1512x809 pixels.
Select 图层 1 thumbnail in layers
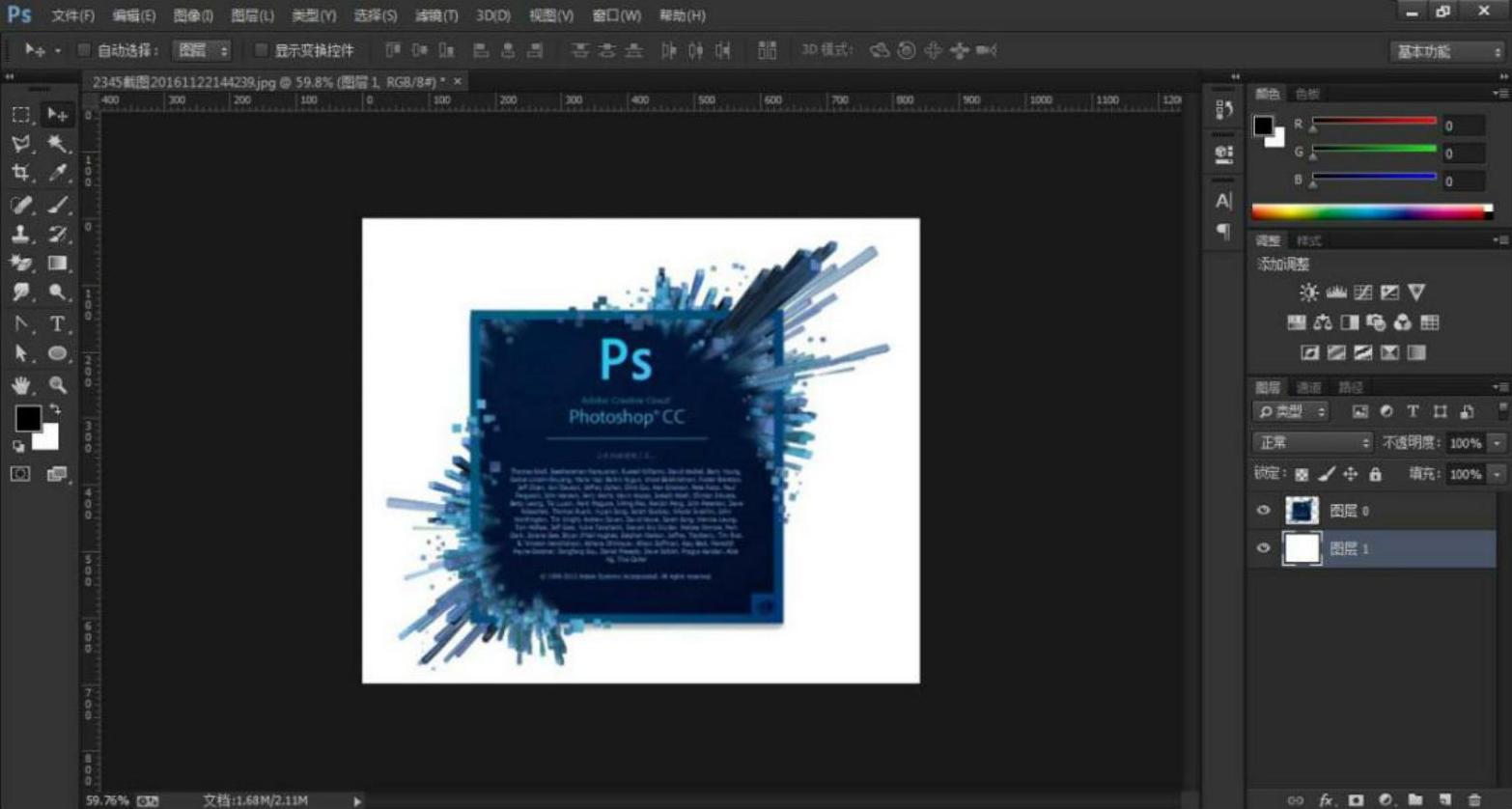[x=1302, y=548]
